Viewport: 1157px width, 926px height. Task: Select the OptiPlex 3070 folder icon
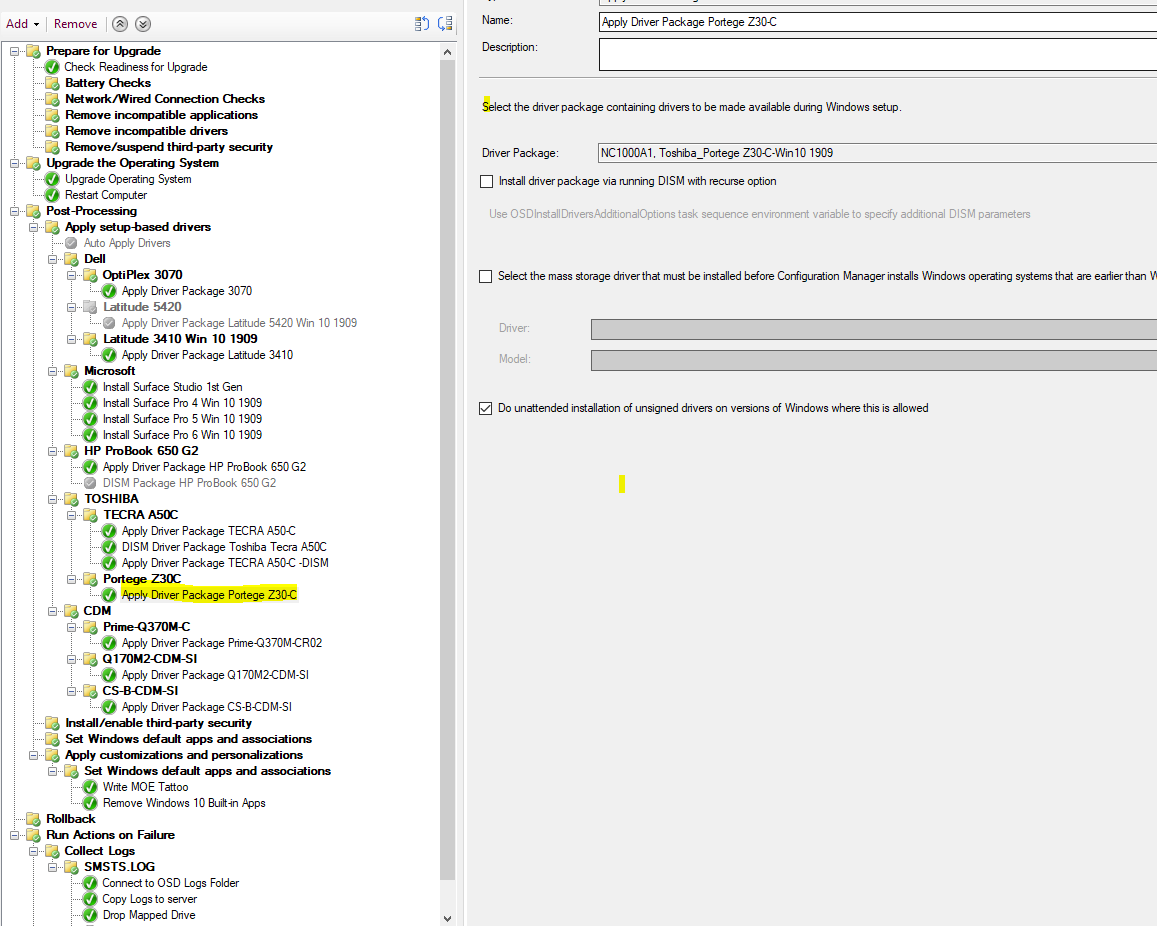point(90,275)
